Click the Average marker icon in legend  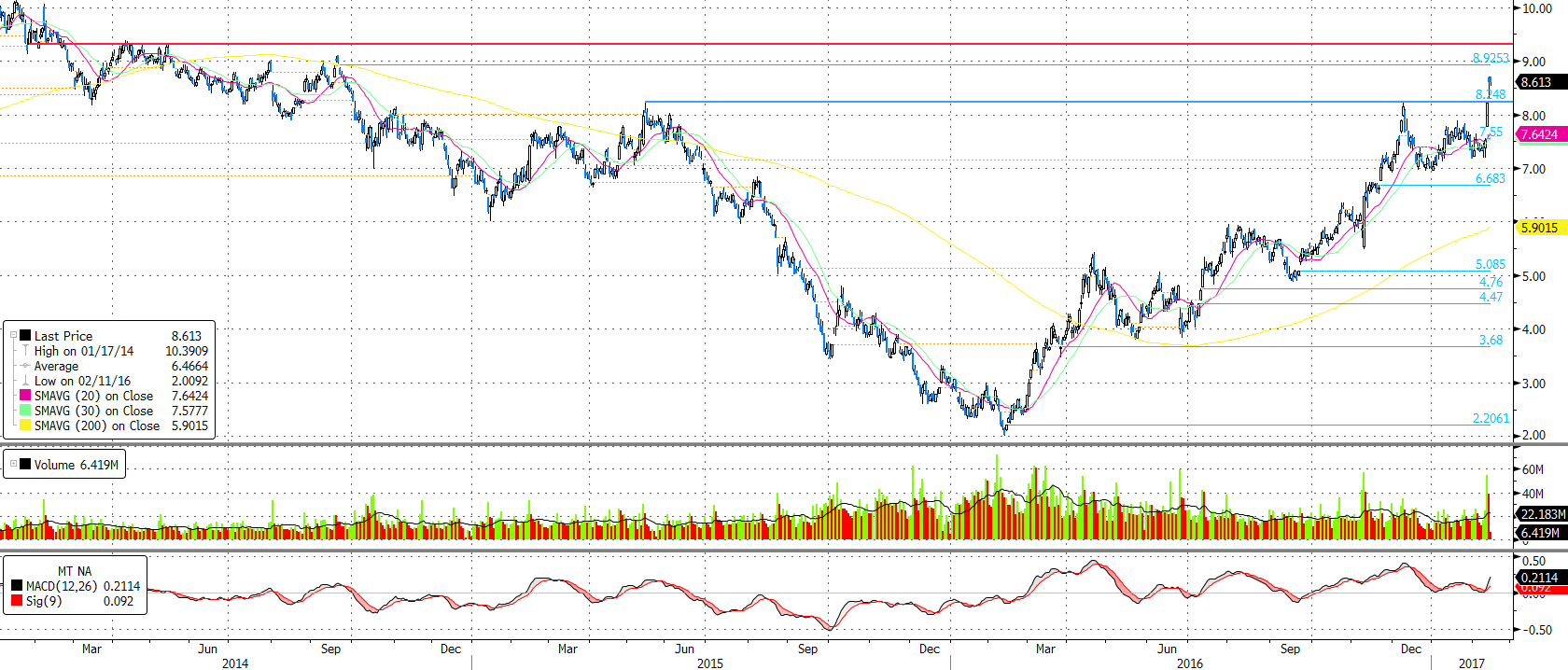pos(26,366)
